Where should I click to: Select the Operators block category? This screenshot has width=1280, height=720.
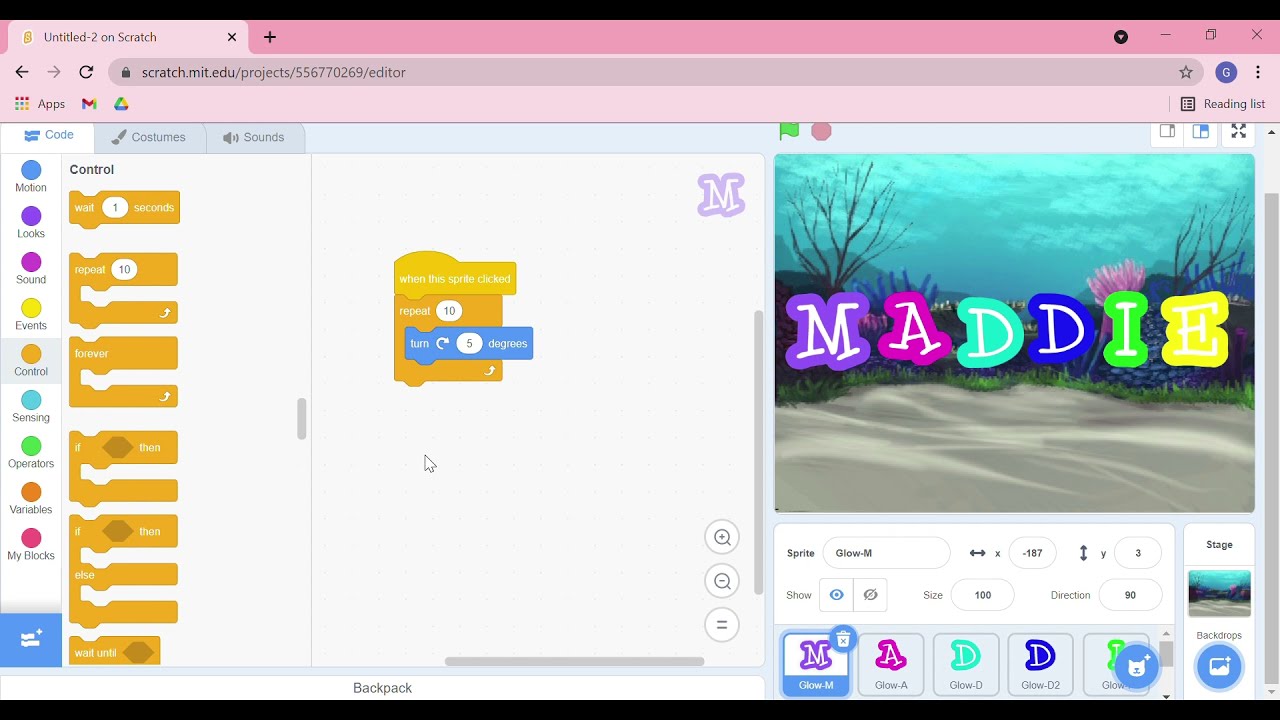point(31,453)
